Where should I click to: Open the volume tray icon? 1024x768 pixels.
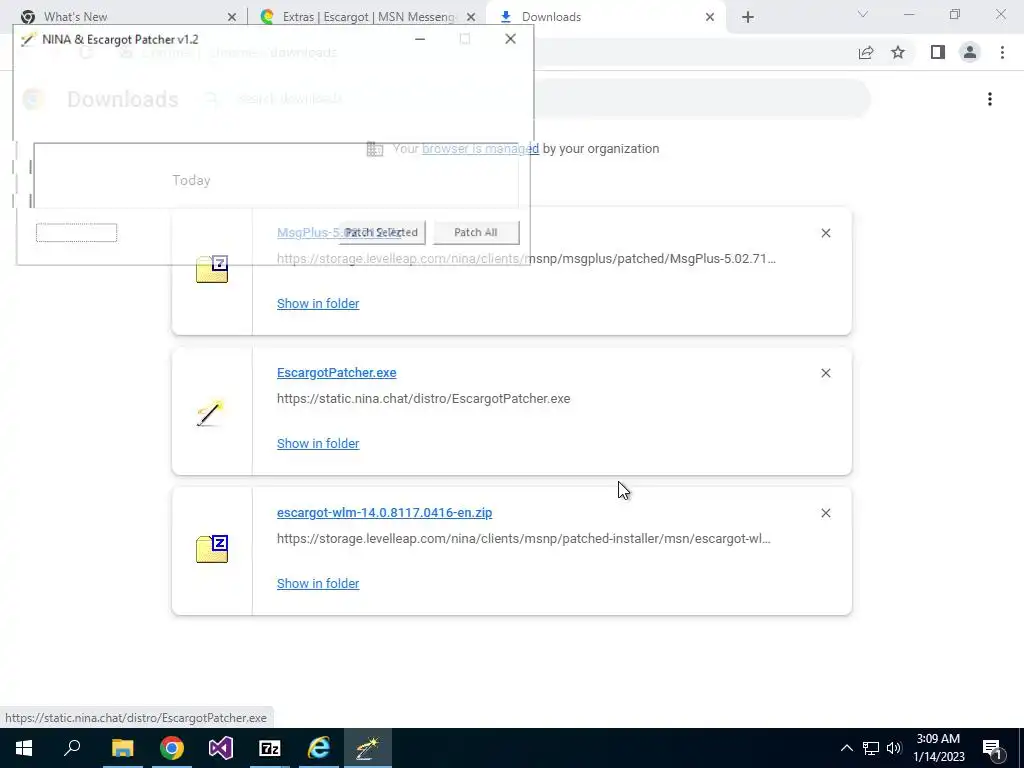pyautogui.click(x=894, y=748)
